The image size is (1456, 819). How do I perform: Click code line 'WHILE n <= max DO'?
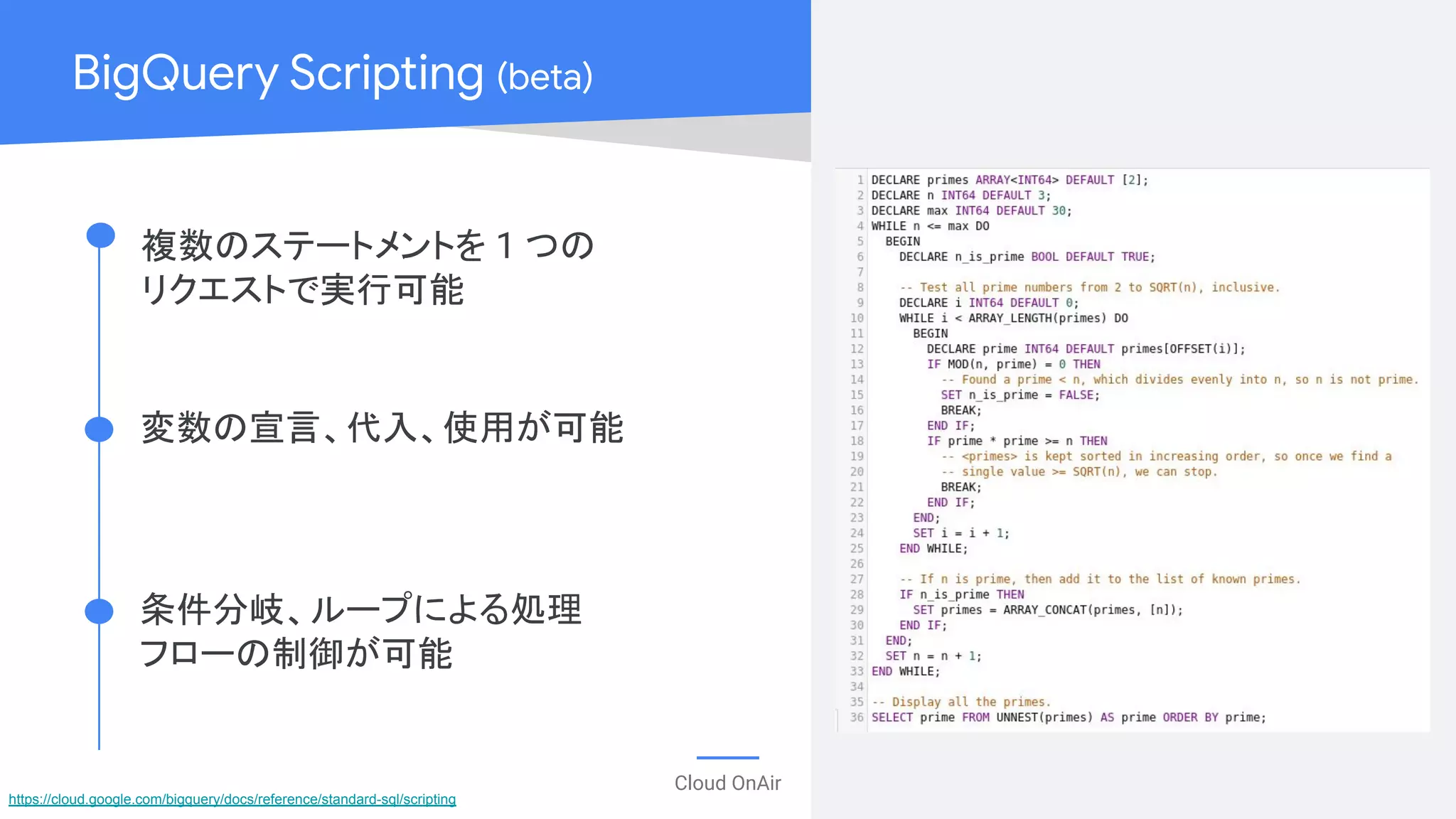click(930, 226)
